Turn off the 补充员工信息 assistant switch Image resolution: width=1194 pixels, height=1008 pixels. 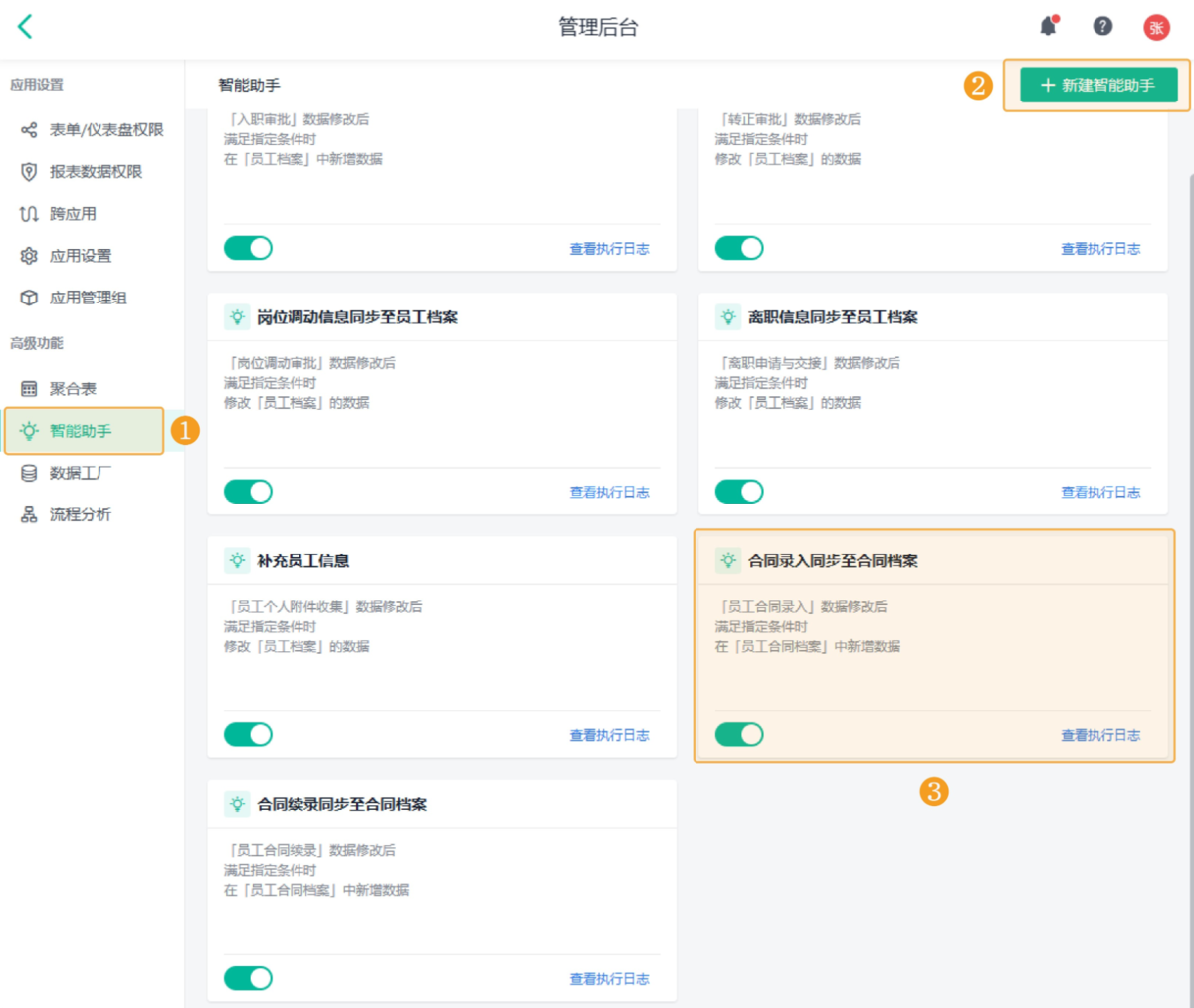click(248, 735)
